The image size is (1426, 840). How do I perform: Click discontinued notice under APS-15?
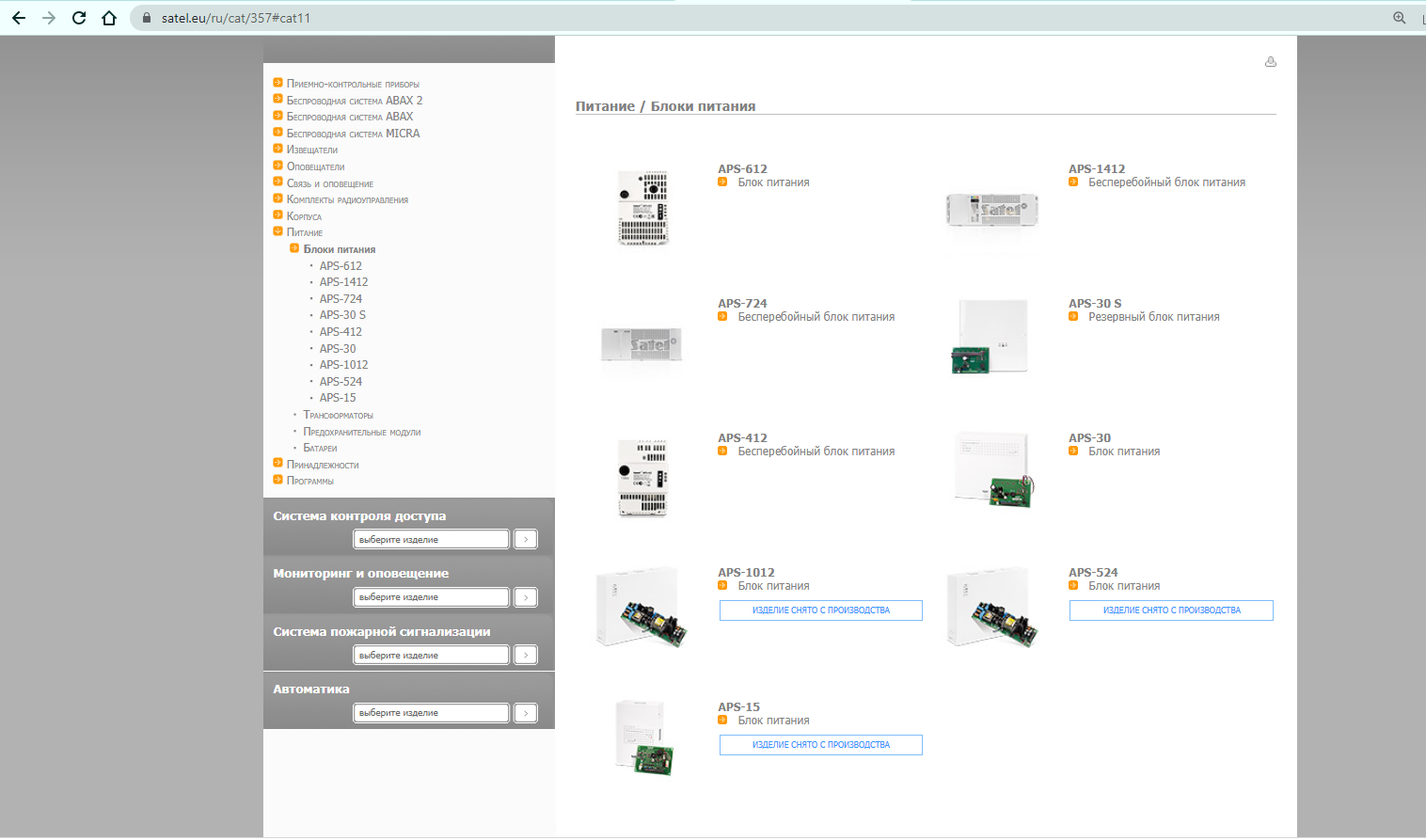coord(821,745)
